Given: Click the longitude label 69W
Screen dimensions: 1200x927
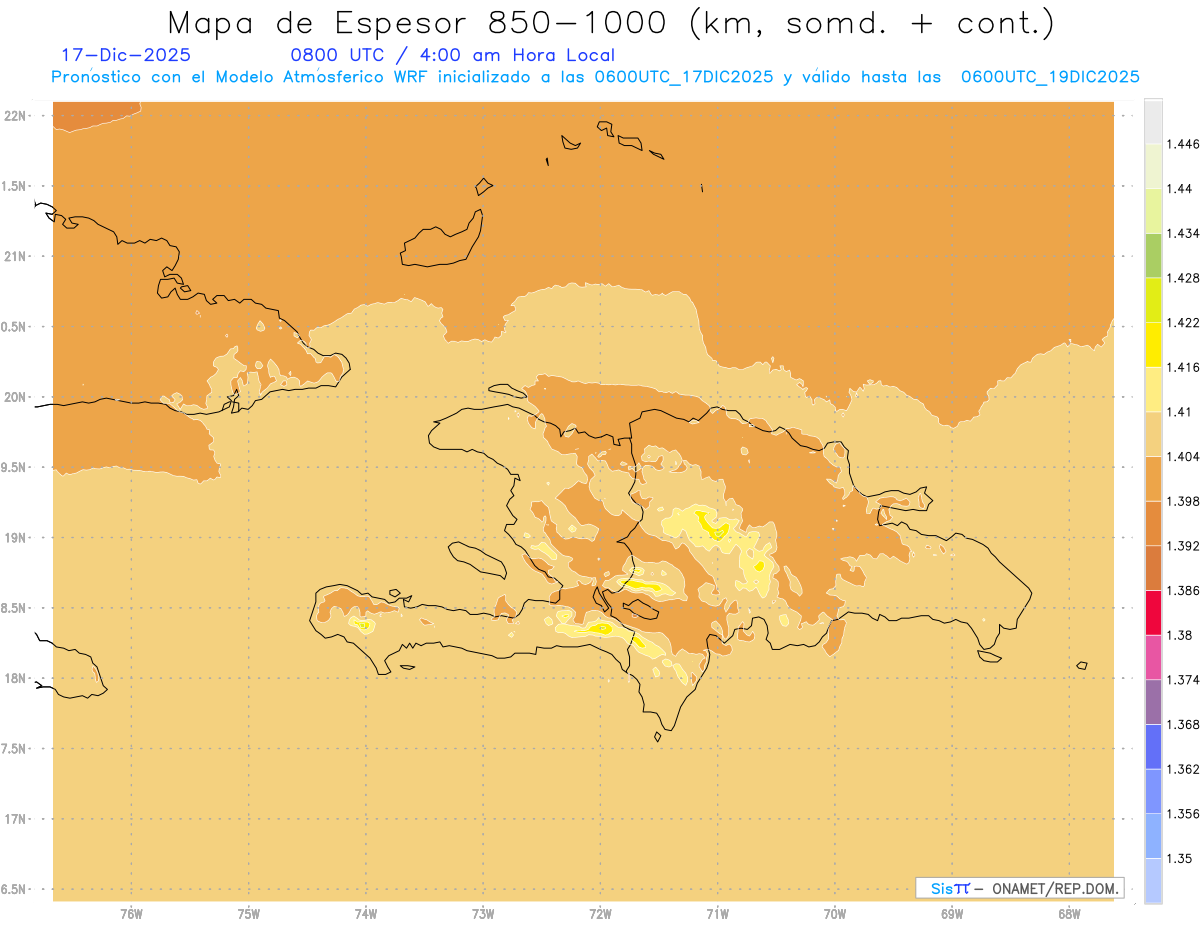Looking at the screenshot, I should [x=952, y=915].
